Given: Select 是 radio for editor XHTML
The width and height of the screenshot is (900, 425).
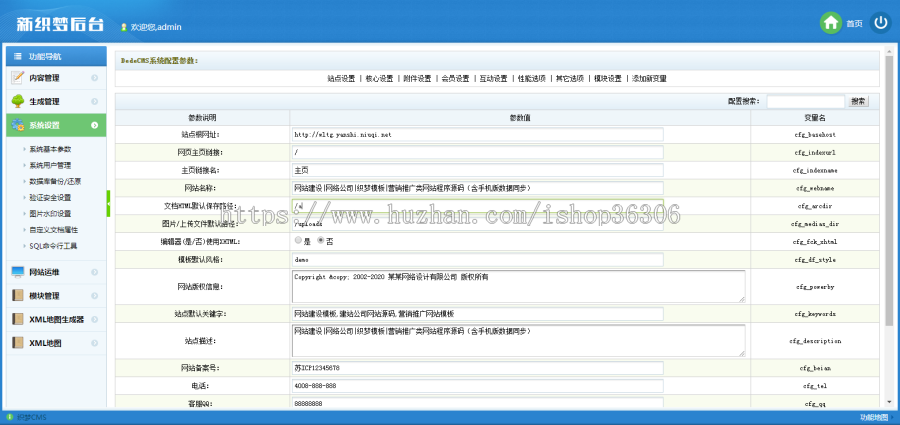Looking at the screenshot, I should [298, 241].
